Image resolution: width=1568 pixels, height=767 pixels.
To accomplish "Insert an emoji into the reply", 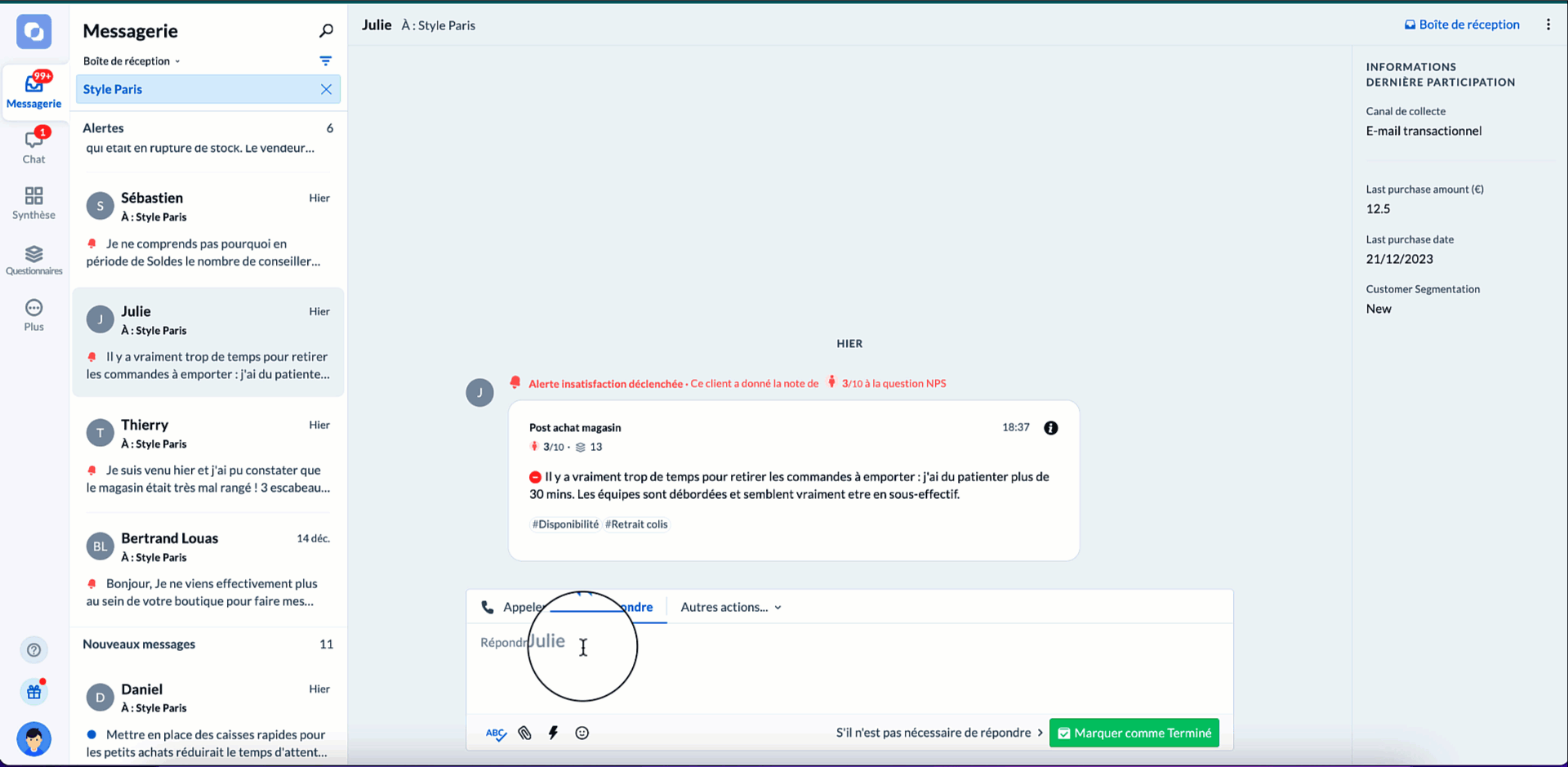I will (x=582, y=733).
